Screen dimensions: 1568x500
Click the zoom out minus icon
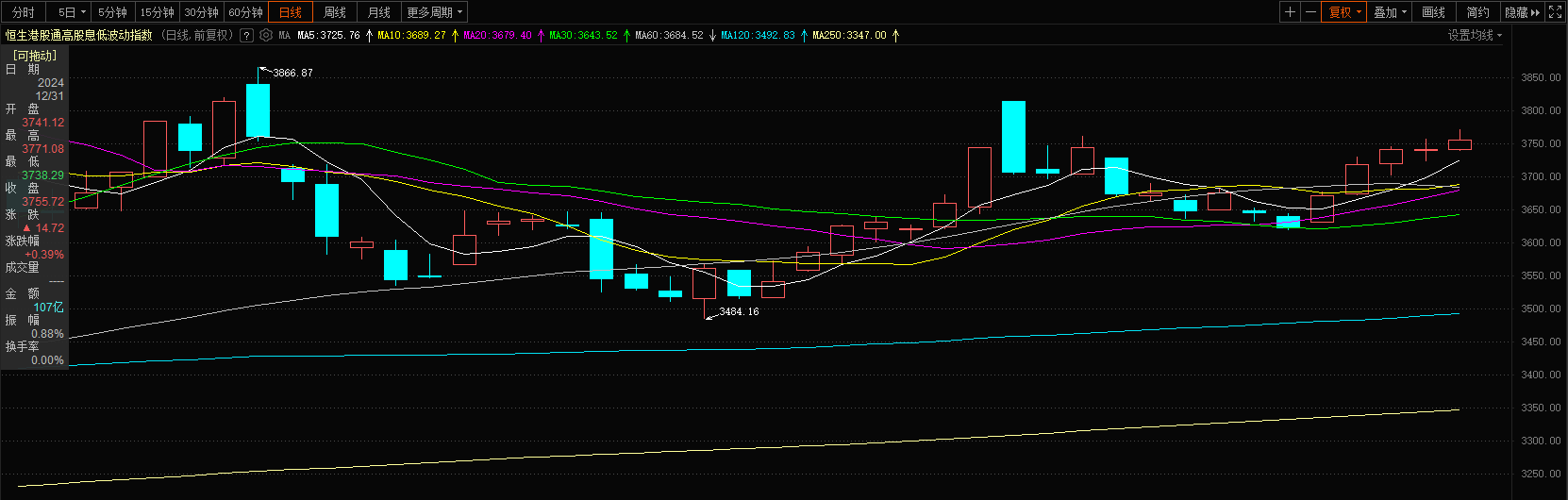coord(1310,12)
